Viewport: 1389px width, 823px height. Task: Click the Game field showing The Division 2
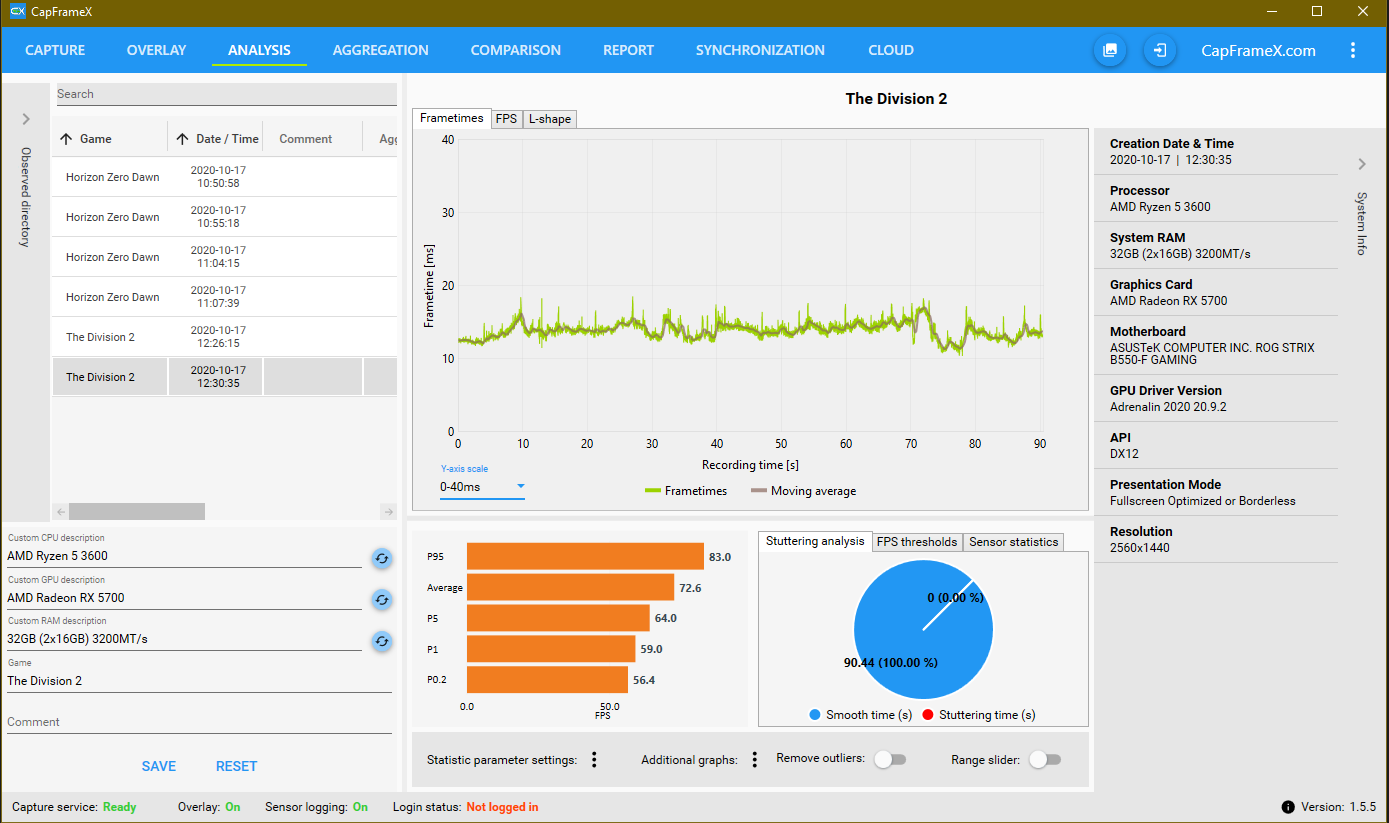click(x=199, y=681)
